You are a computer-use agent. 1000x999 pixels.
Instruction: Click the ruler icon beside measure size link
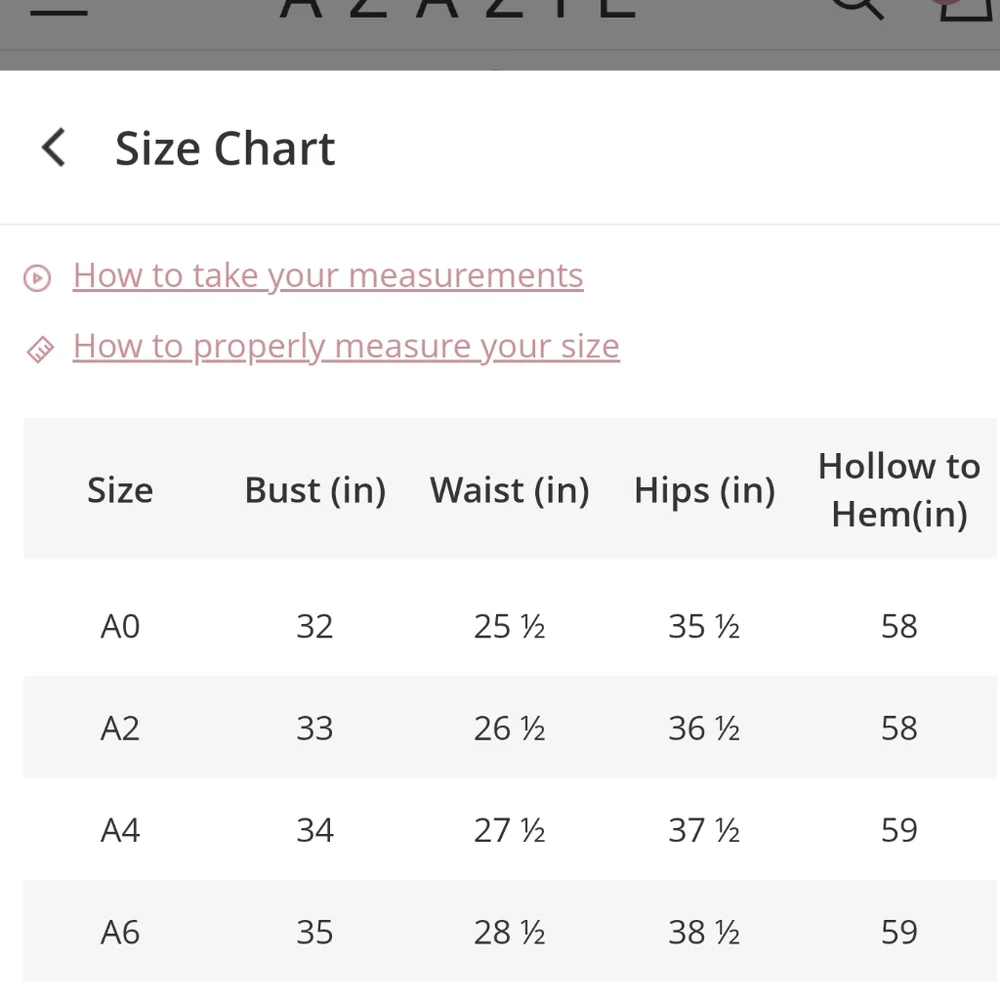[39, 349]
